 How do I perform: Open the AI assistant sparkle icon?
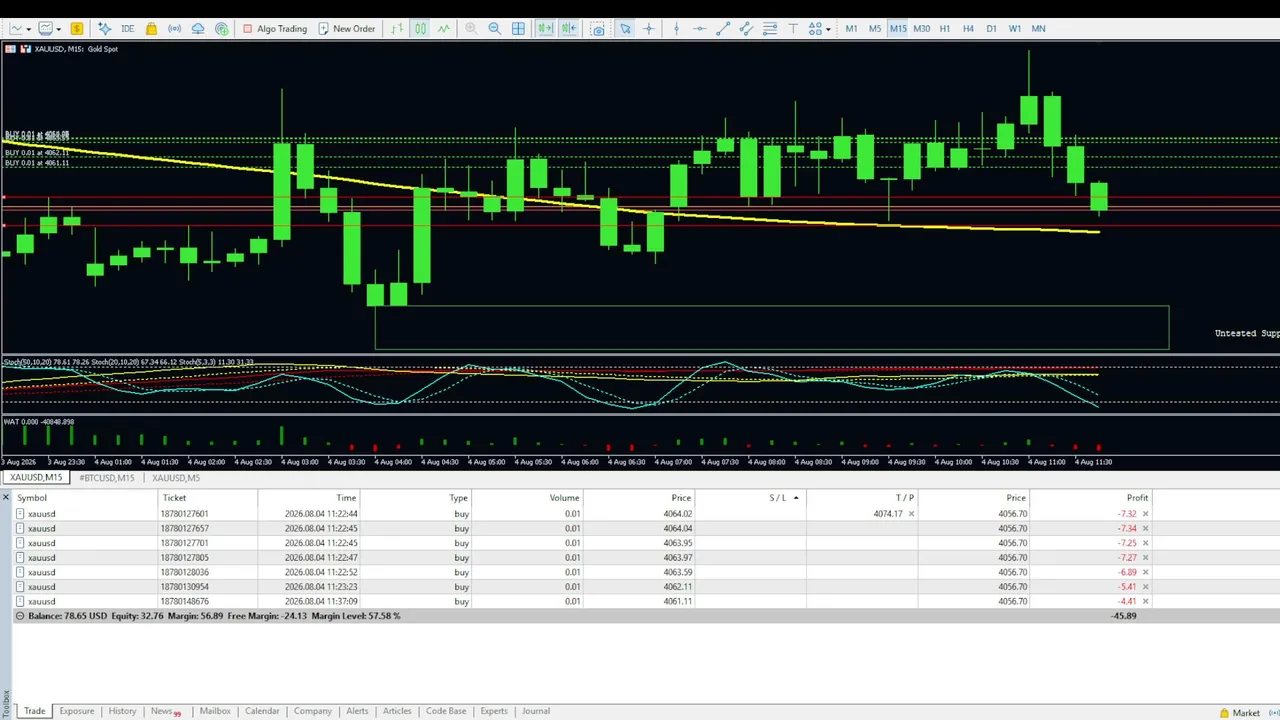[104, 29]
